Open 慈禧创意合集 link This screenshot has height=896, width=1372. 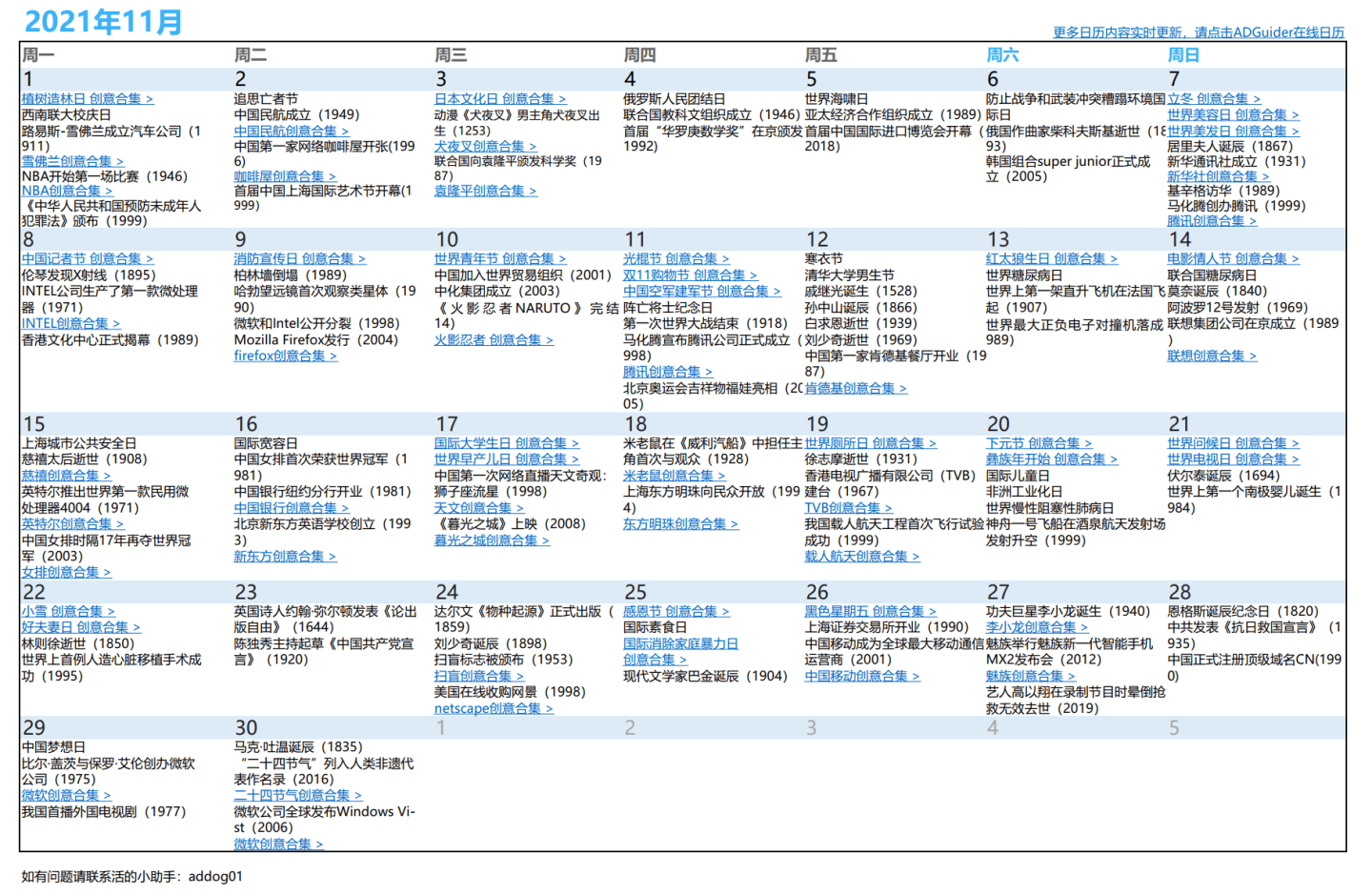click(67, 476)
